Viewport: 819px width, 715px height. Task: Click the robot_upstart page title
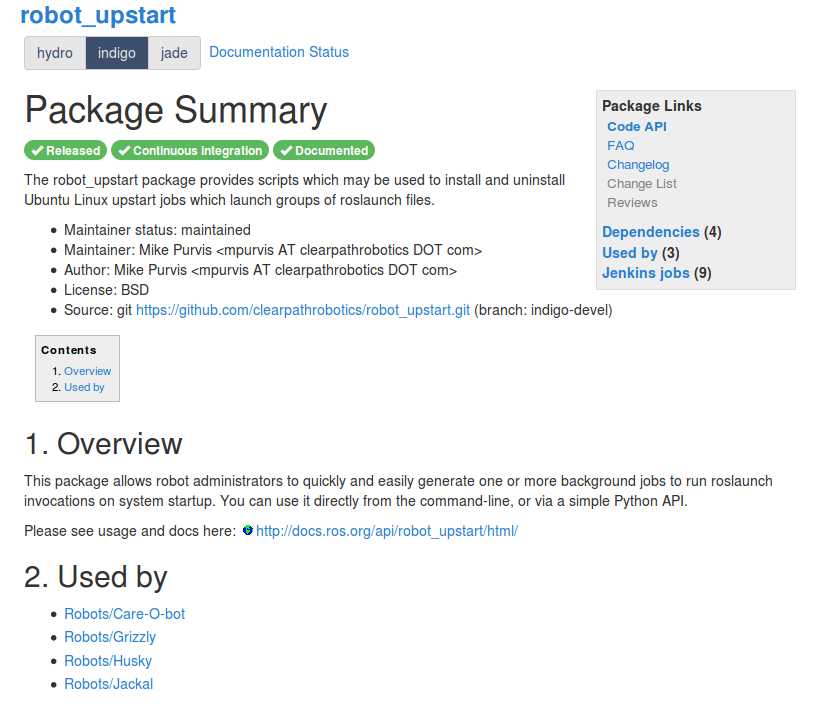98,15
